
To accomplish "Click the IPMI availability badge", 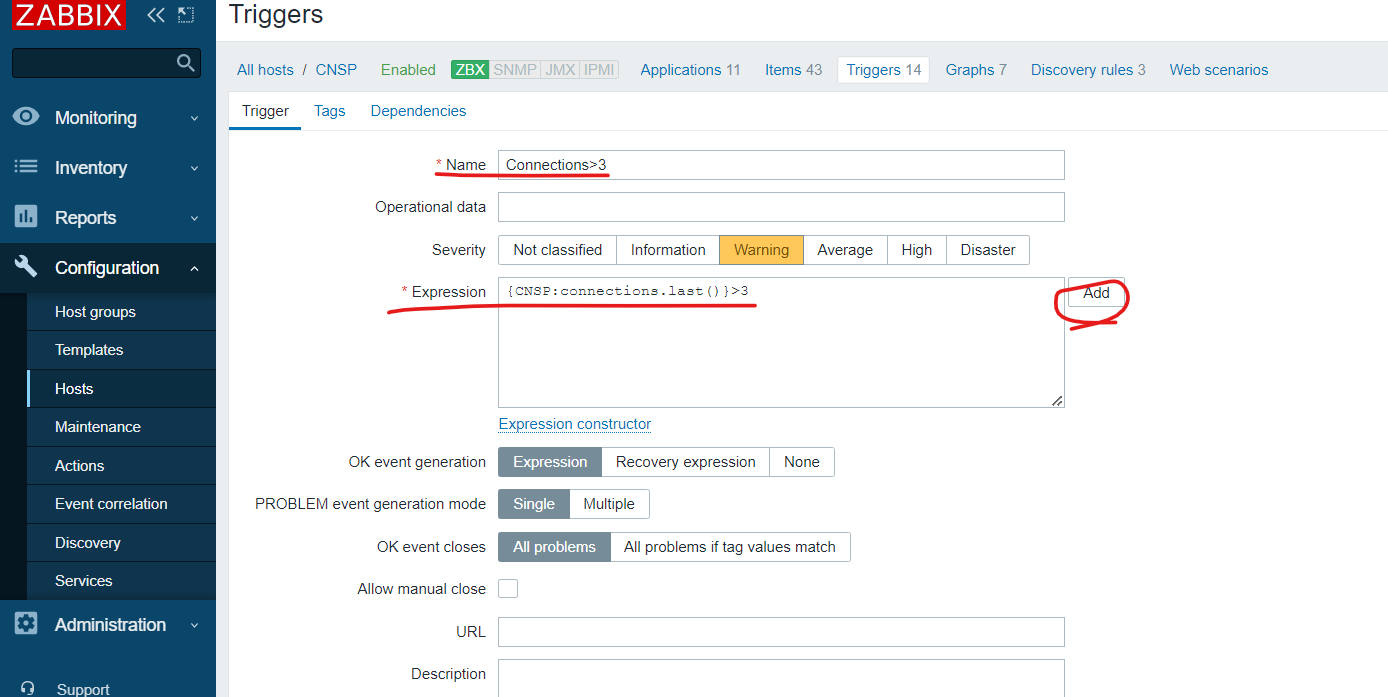I will pyautogui.click(x=599, y=70).
